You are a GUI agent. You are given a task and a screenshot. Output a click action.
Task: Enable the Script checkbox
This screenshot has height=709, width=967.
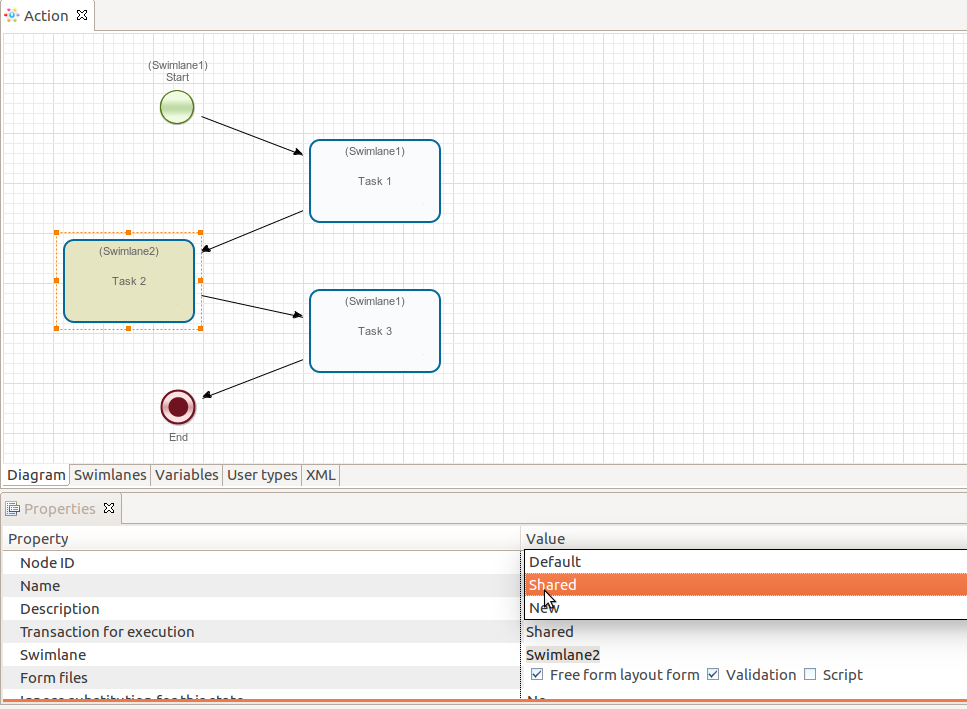coord(810,675)
